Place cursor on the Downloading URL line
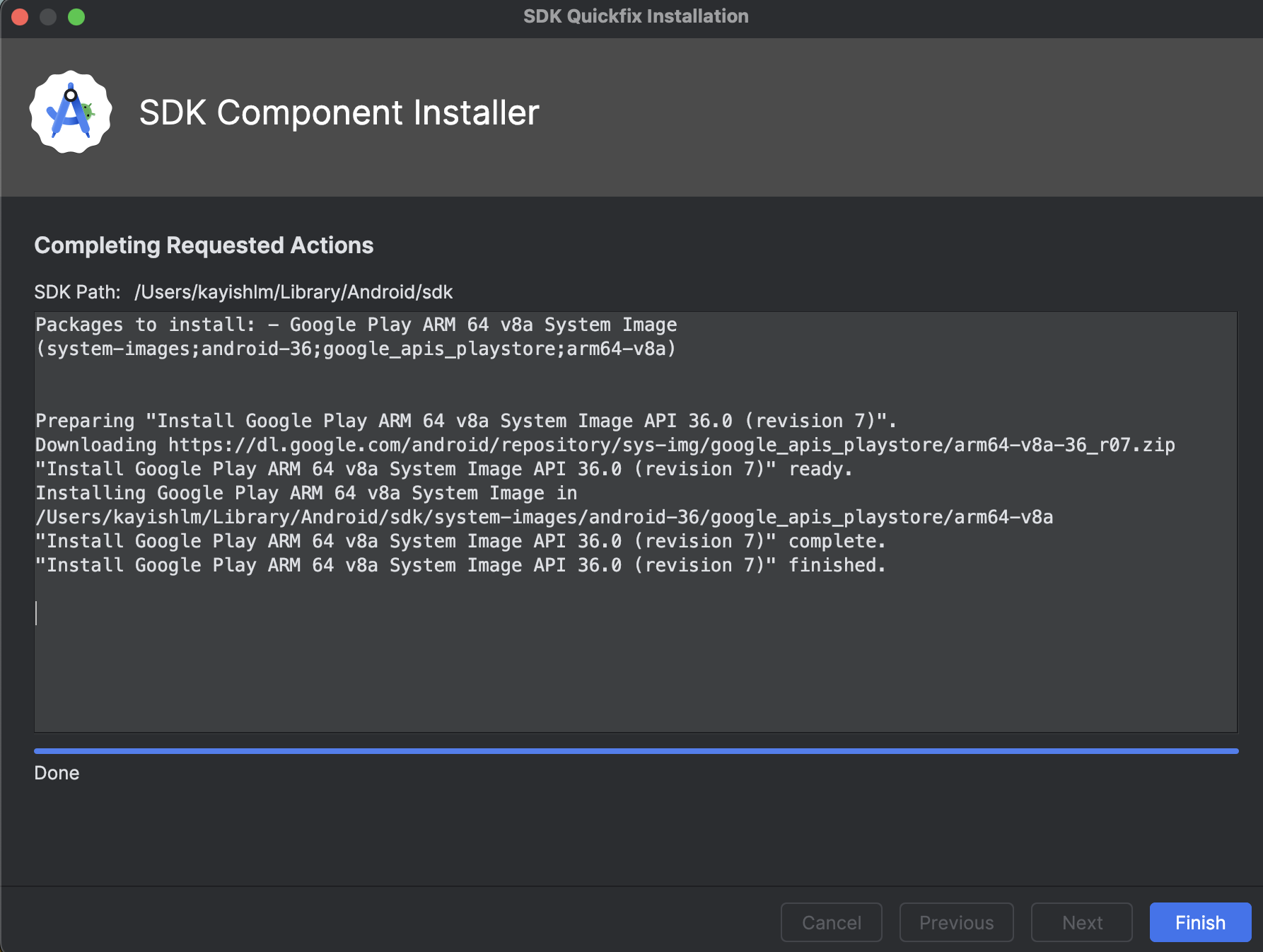The width and height of the screenshot is (1263, 952). tap(605, 445)
